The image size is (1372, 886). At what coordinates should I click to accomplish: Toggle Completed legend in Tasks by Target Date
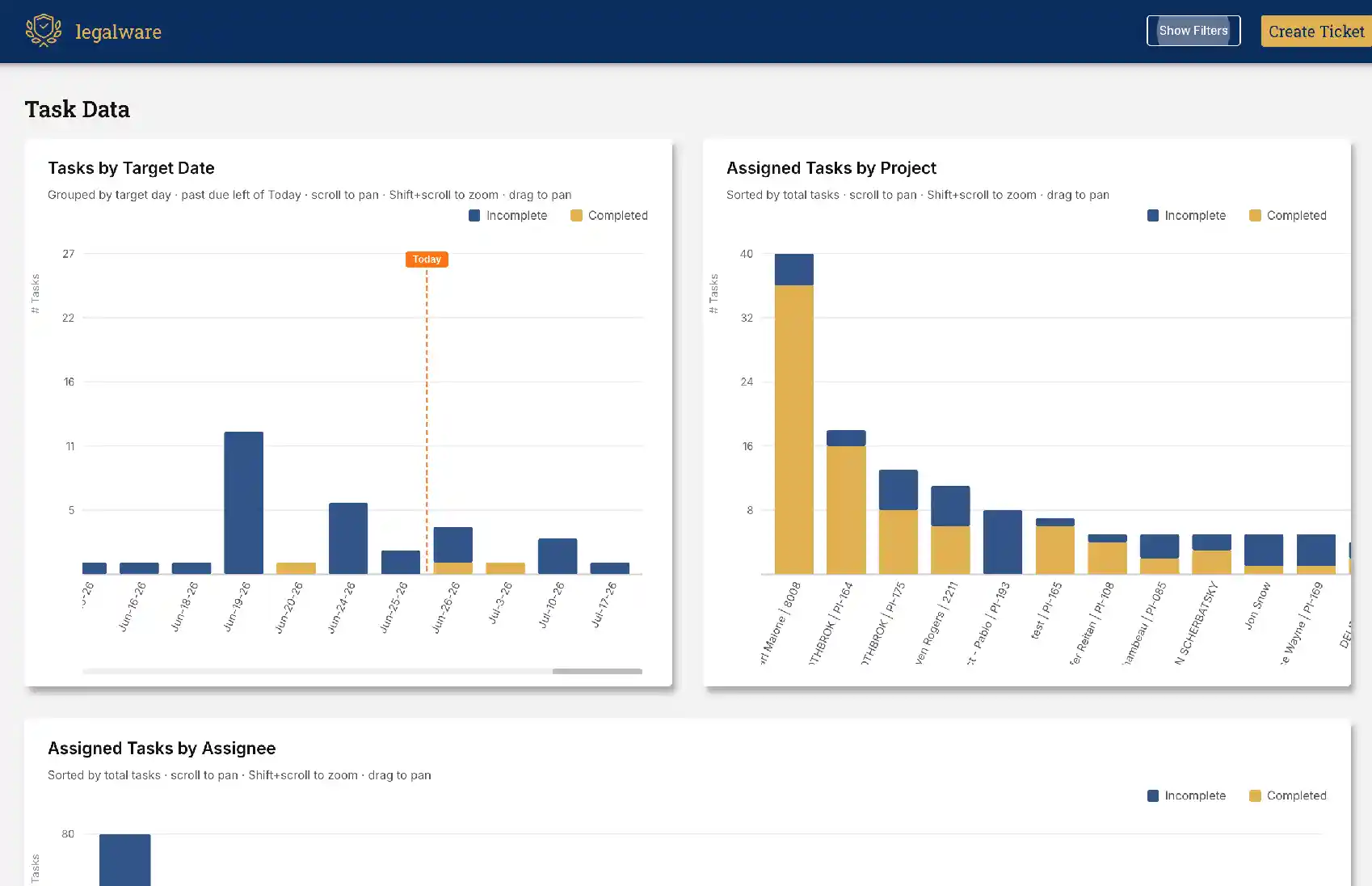(609, 215)
